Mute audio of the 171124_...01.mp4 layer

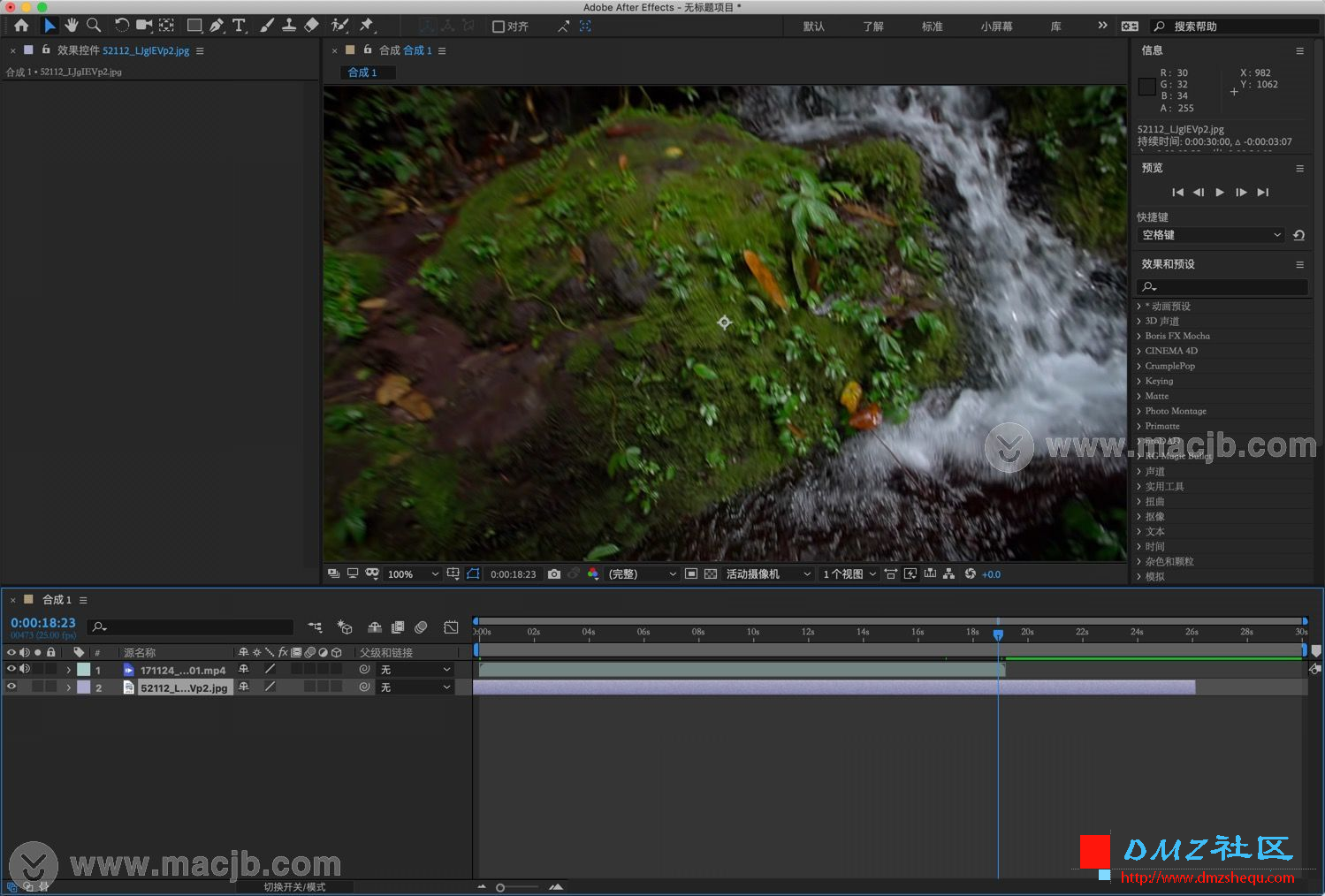25,670
